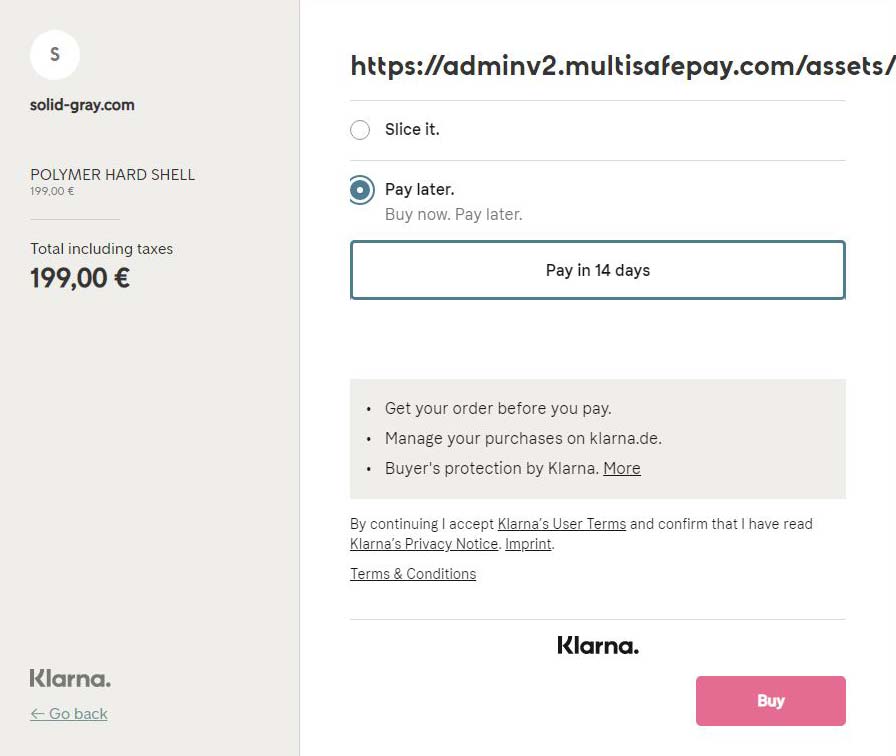Go back using the arrow link
The width and height of the screenshot is (896, 756).
[x=69, y=714]
